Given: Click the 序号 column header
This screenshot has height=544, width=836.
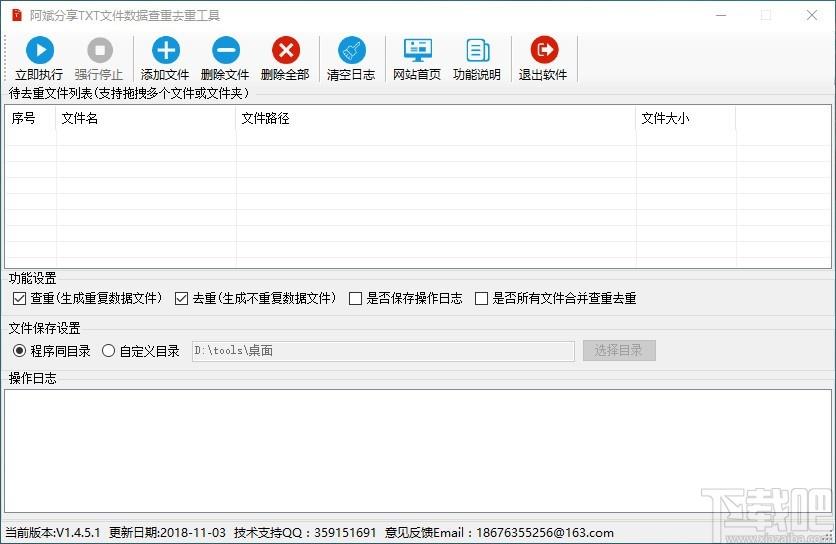Looking at the screenshot, I should [30, 118].
